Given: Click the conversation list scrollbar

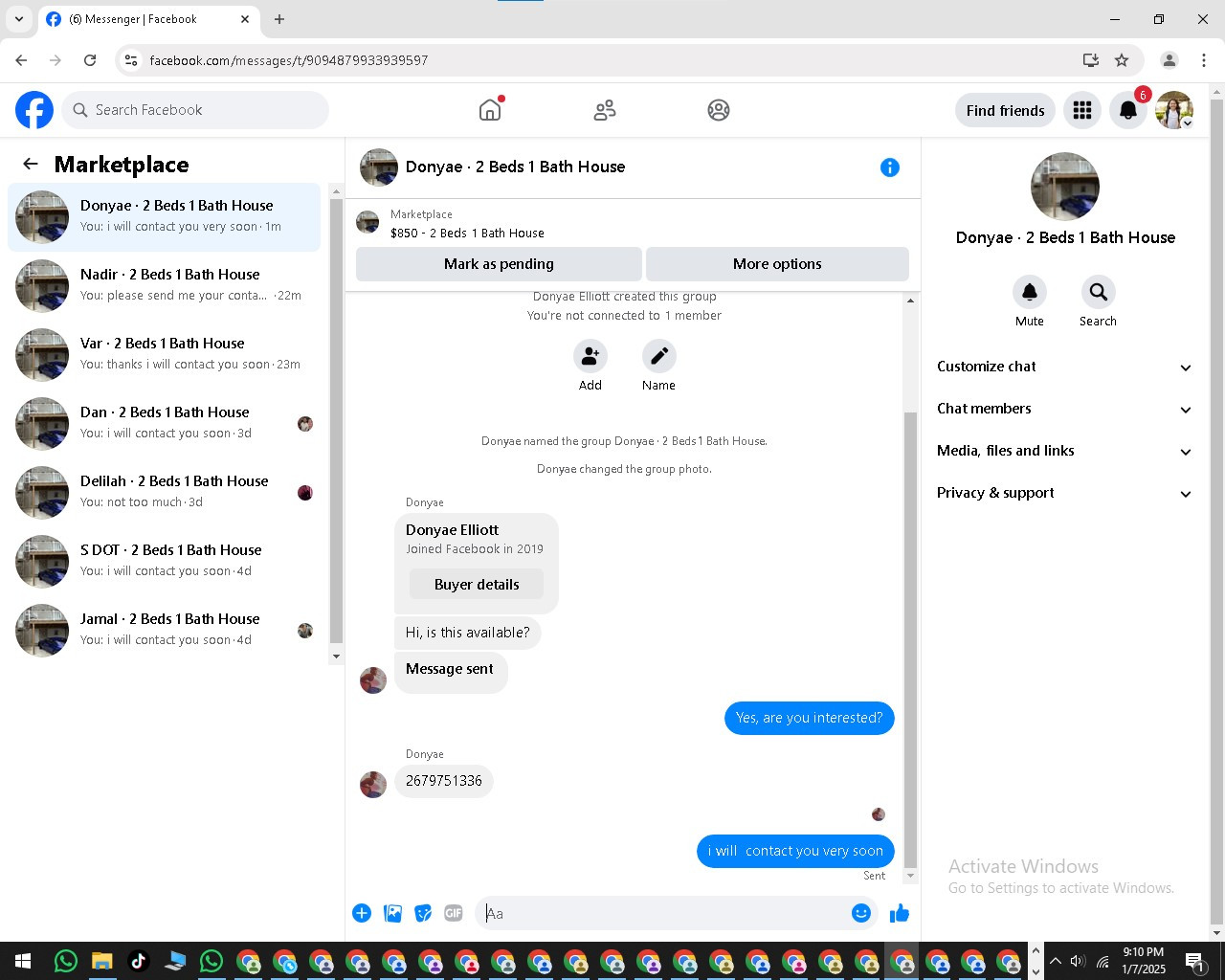Looking at the screenshot, I should [x=336, y=421].
